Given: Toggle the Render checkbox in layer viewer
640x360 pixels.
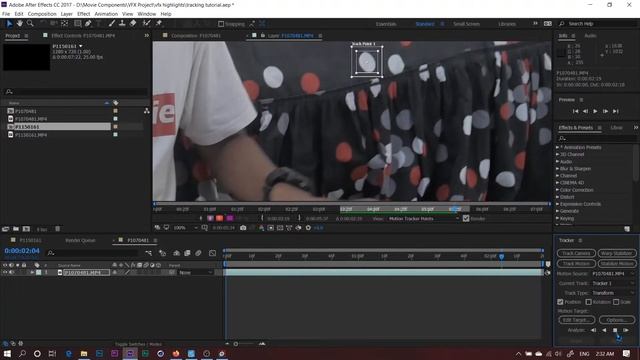Looking at the screenshot, I should [x=466, y=218].
